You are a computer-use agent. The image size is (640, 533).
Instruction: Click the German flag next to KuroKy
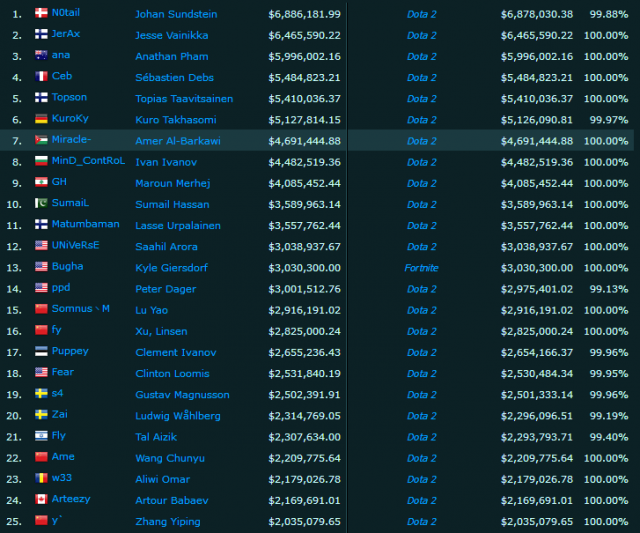[x=41, y=119]
